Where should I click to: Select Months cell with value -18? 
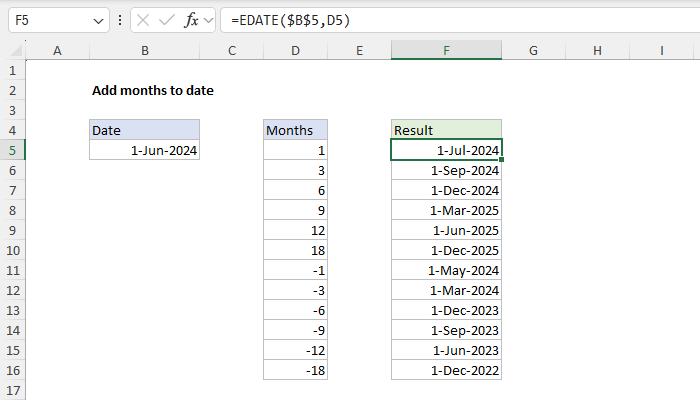pos(296,370)
